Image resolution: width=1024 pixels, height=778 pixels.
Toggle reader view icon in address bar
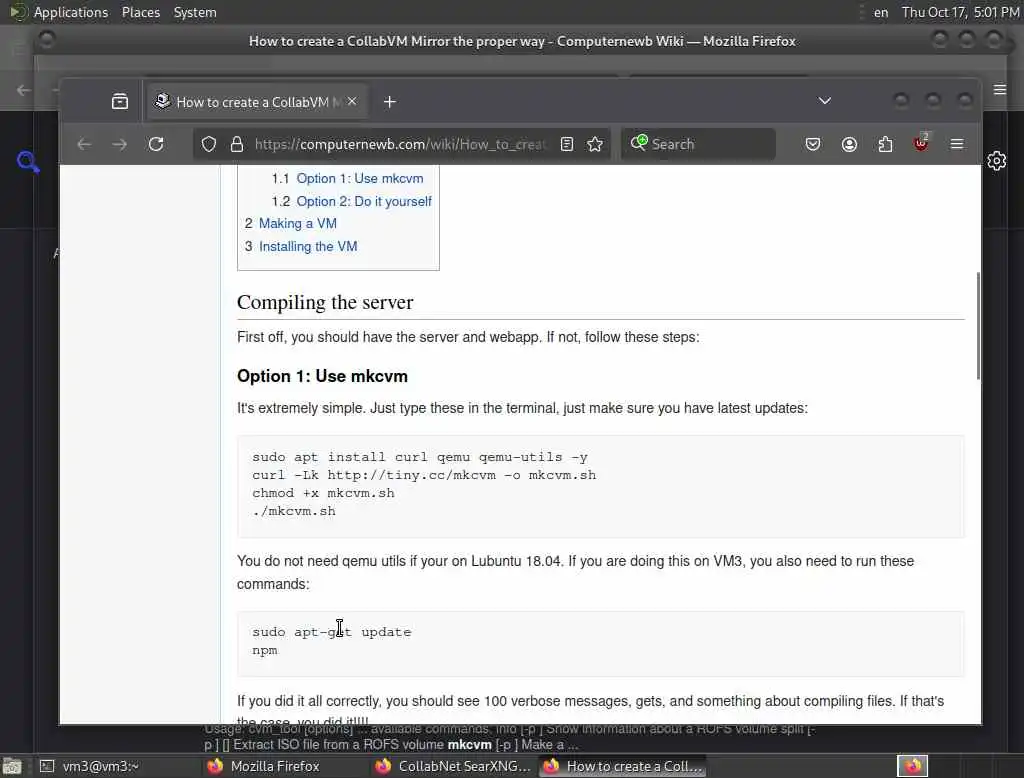(x=567, y=144)
